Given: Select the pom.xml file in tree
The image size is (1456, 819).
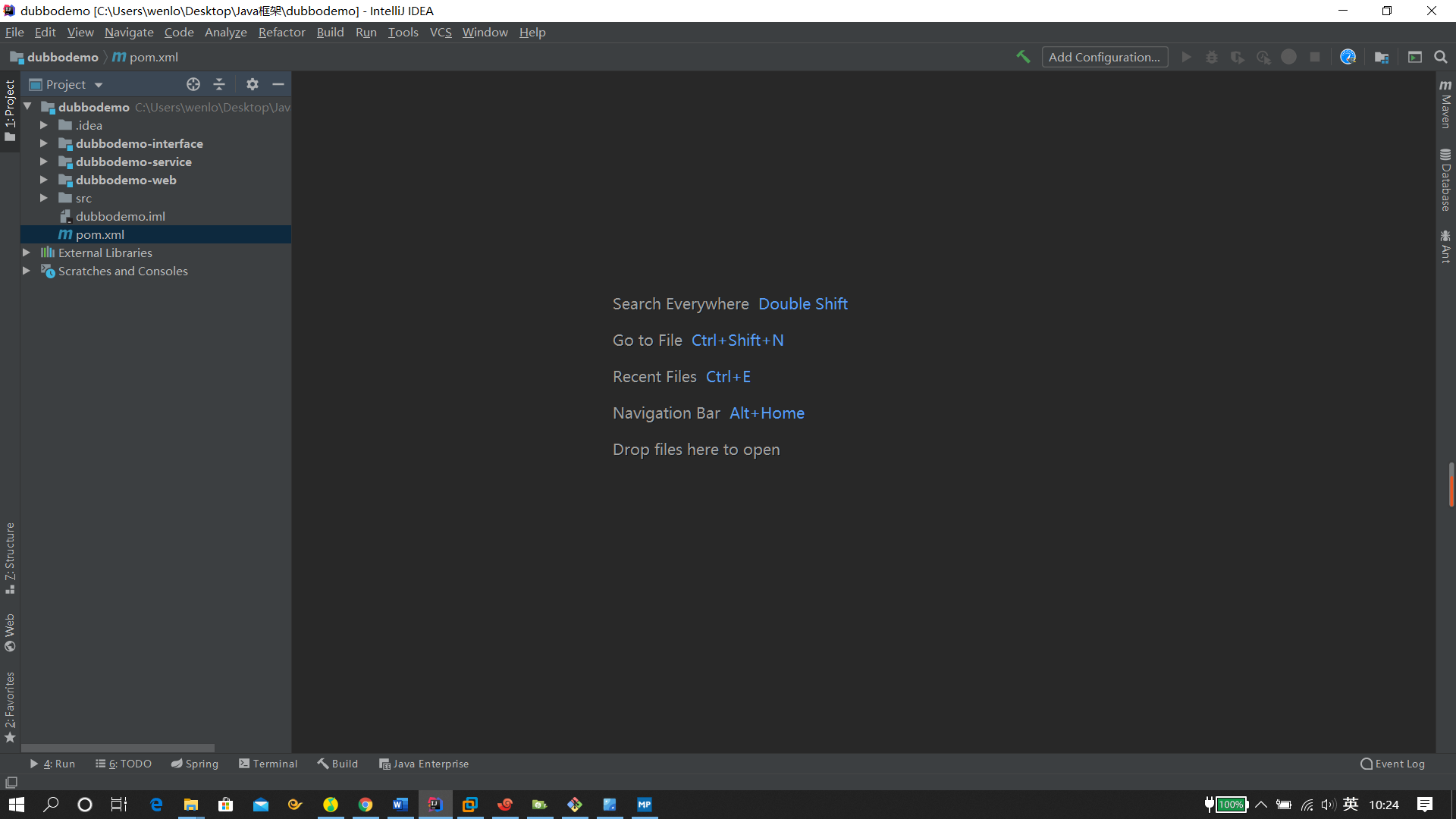Looking at the screenshot, I should 99,234.
